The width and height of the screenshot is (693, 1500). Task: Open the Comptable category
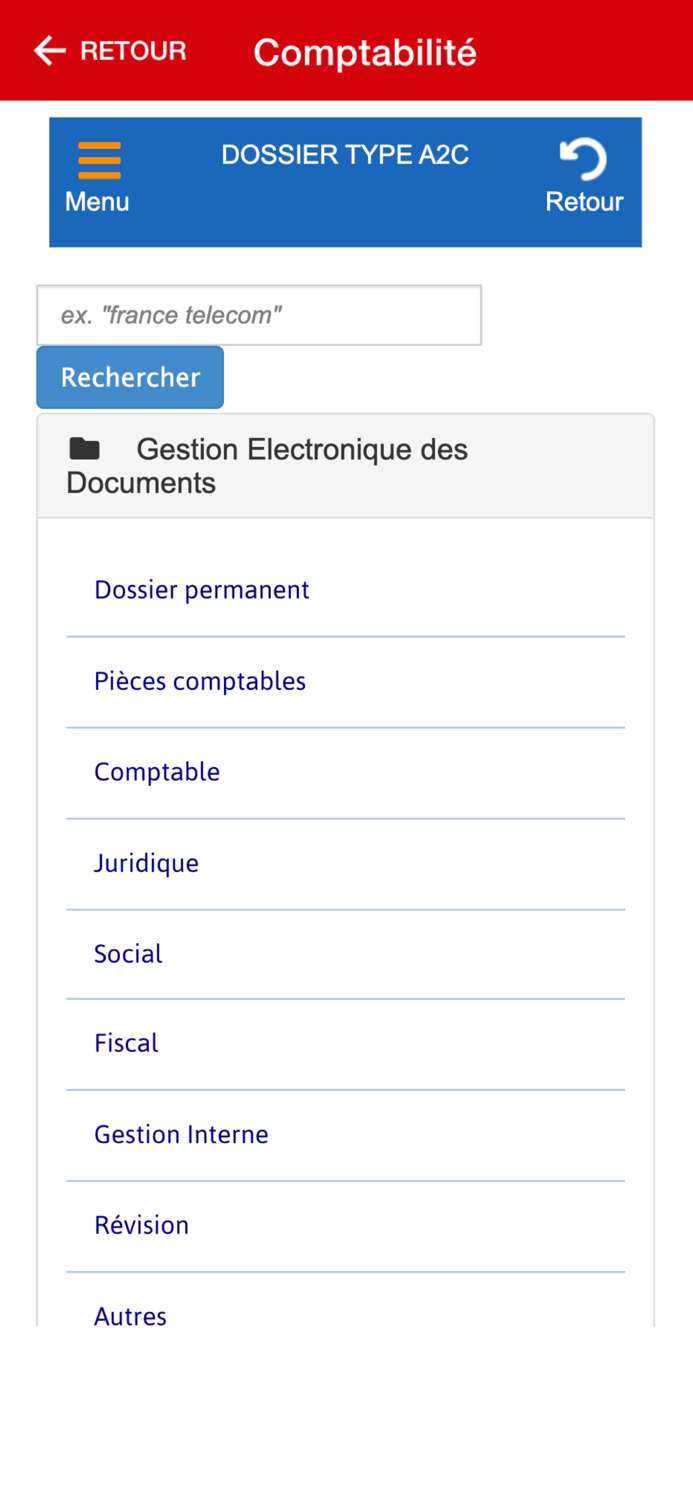(x=157, y=772)
